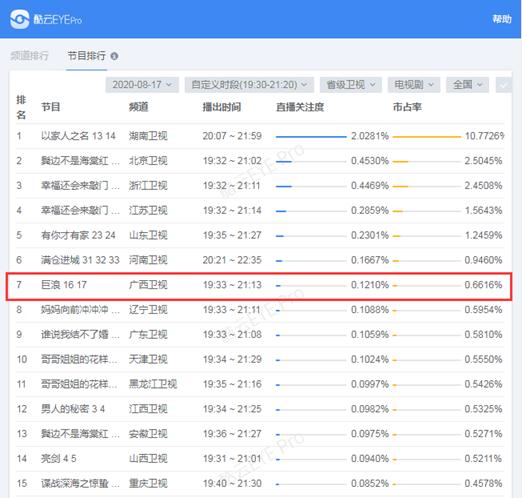Click the 0.0852% attention value
The height and width of the screenshot is (498, 522).
coord(370,483)
